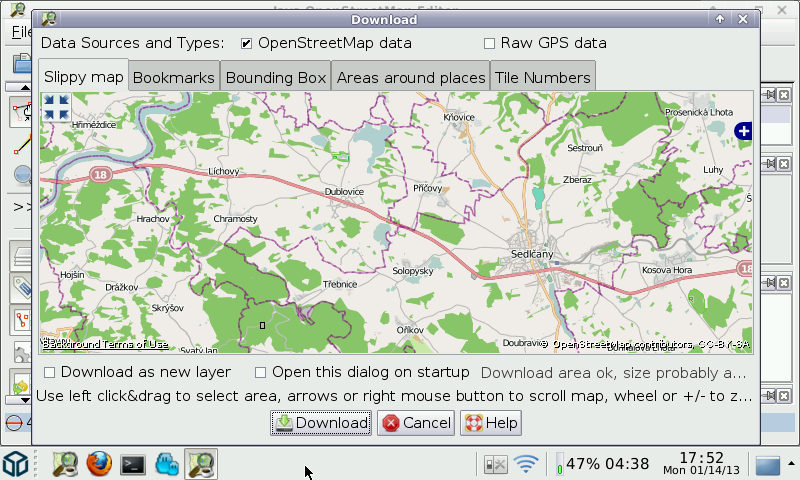The width and height of the screenshot is (800, 480).
Task: Expand the hidden tools chevron in JOSM
Action: coord(20,207)
